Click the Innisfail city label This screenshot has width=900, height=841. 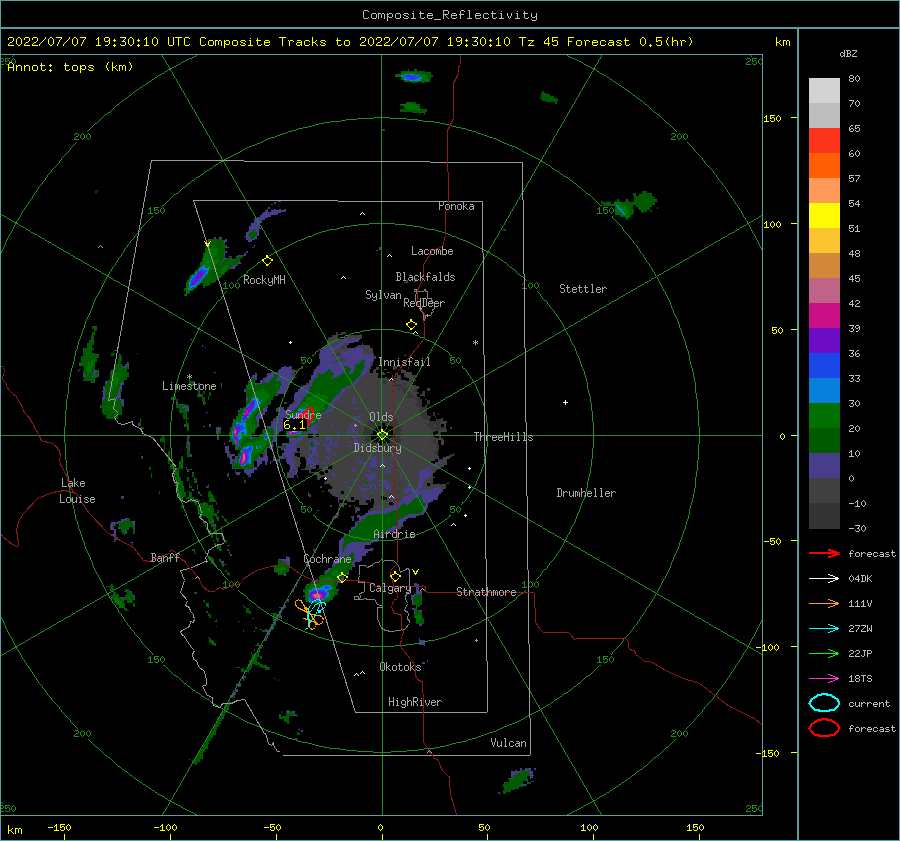pos(404,362)
